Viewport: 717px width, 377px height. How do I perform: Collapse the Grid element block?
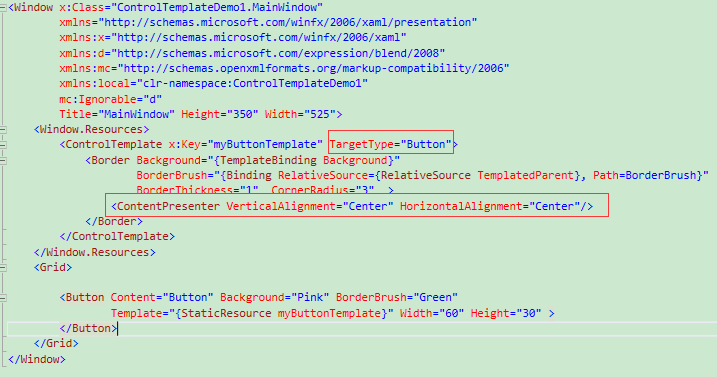(3, 268)
